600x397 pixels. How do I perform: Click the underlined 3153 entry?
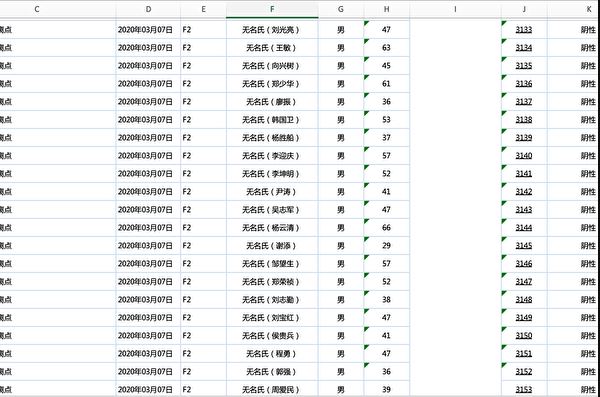(524, 390)
